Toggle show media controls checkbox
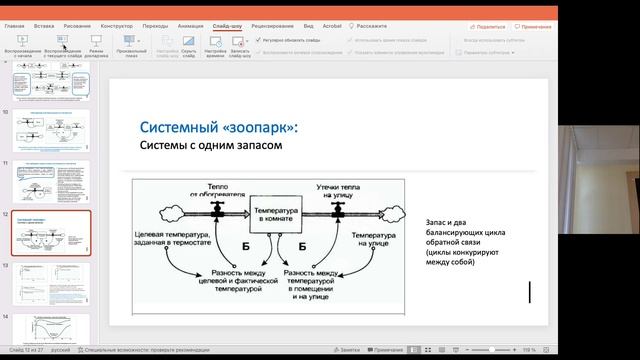This screenshot has height=360, width=640. tap(349, 52)
